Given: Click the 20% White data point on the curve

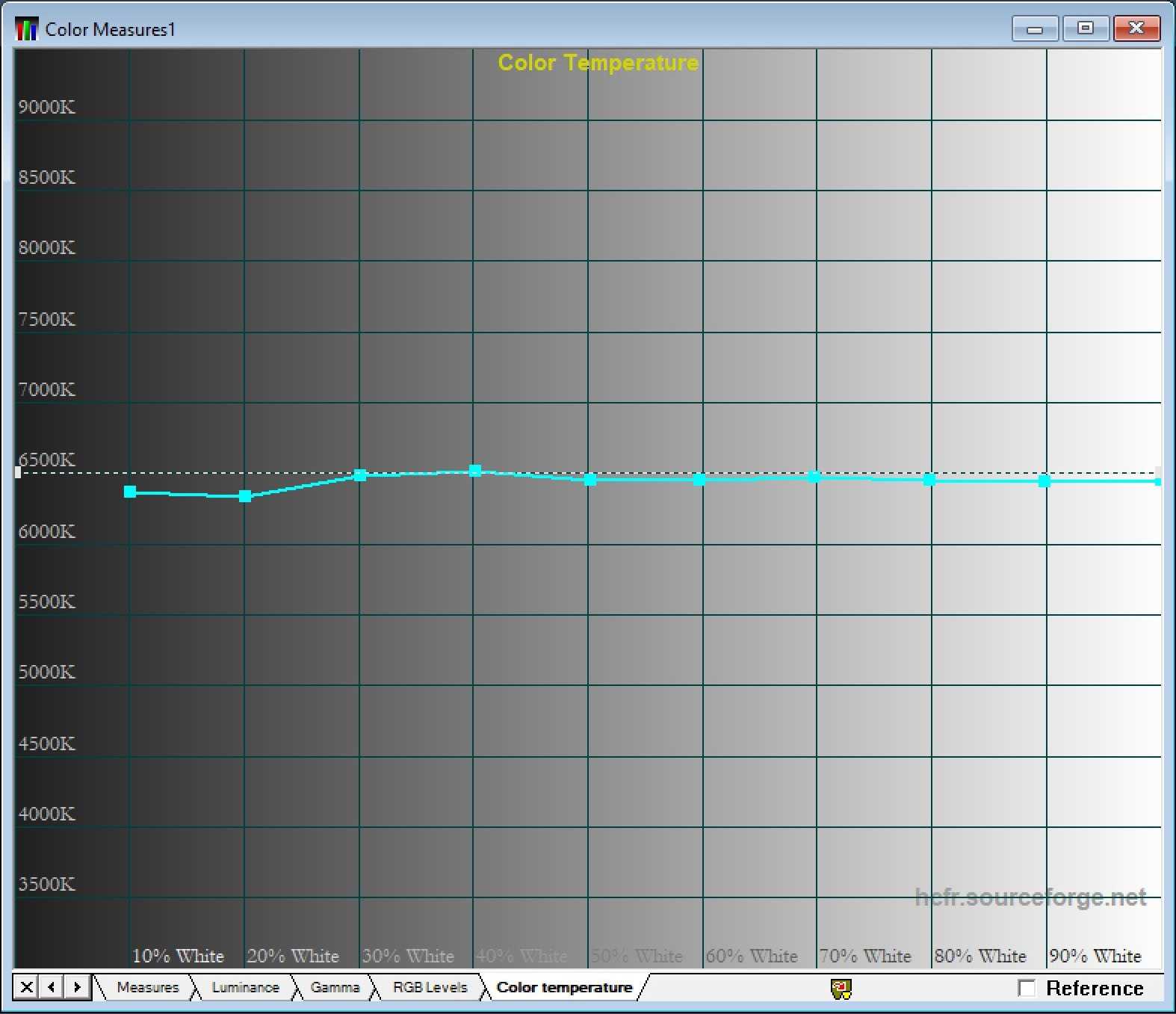Looking at the screenshot, I should point(245,496).
